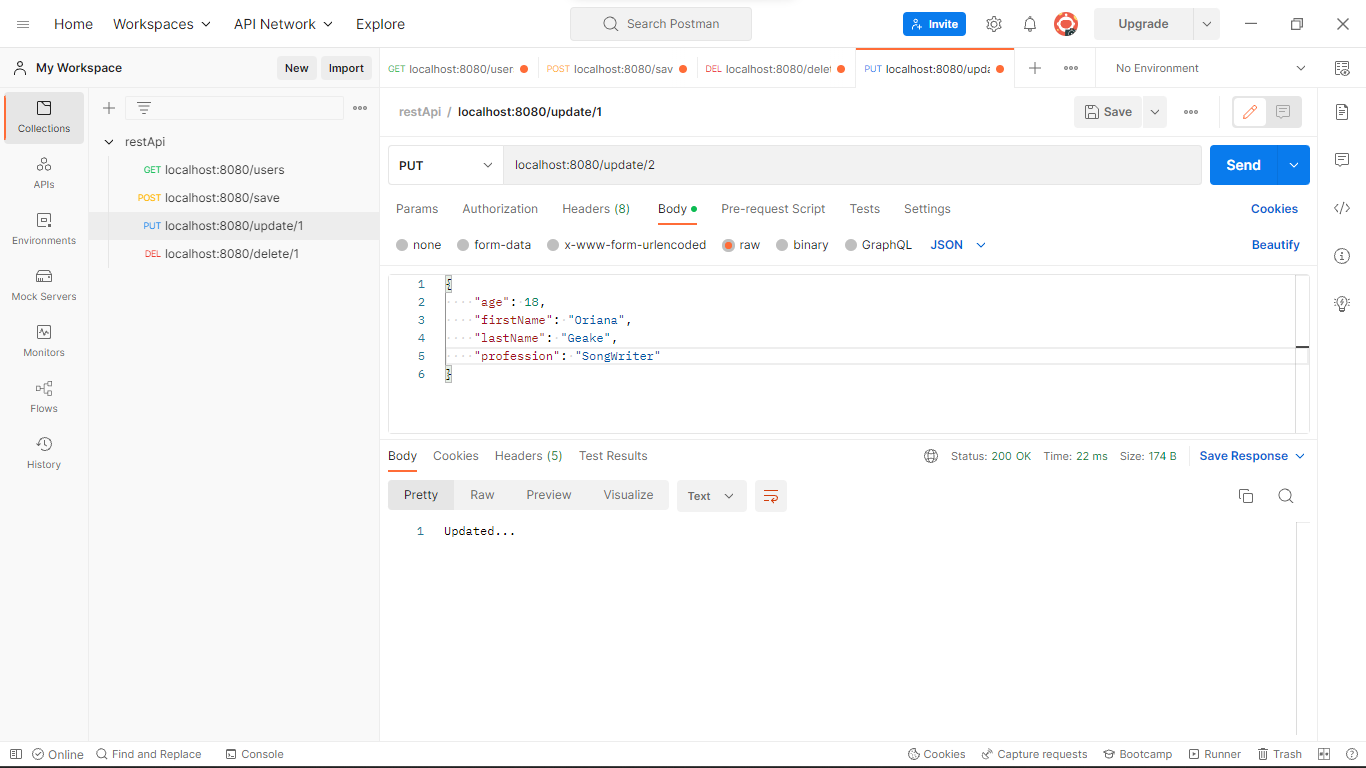Viewport: 1366px width, 768px height.
Task: Add a new request tab with plus icon
Action: [x=1035, y=68]
